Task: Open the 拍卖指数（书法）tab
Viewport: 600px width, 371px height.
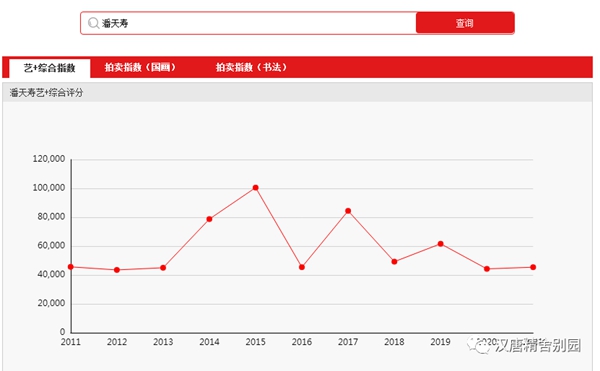Action: [x=251, y=67]
